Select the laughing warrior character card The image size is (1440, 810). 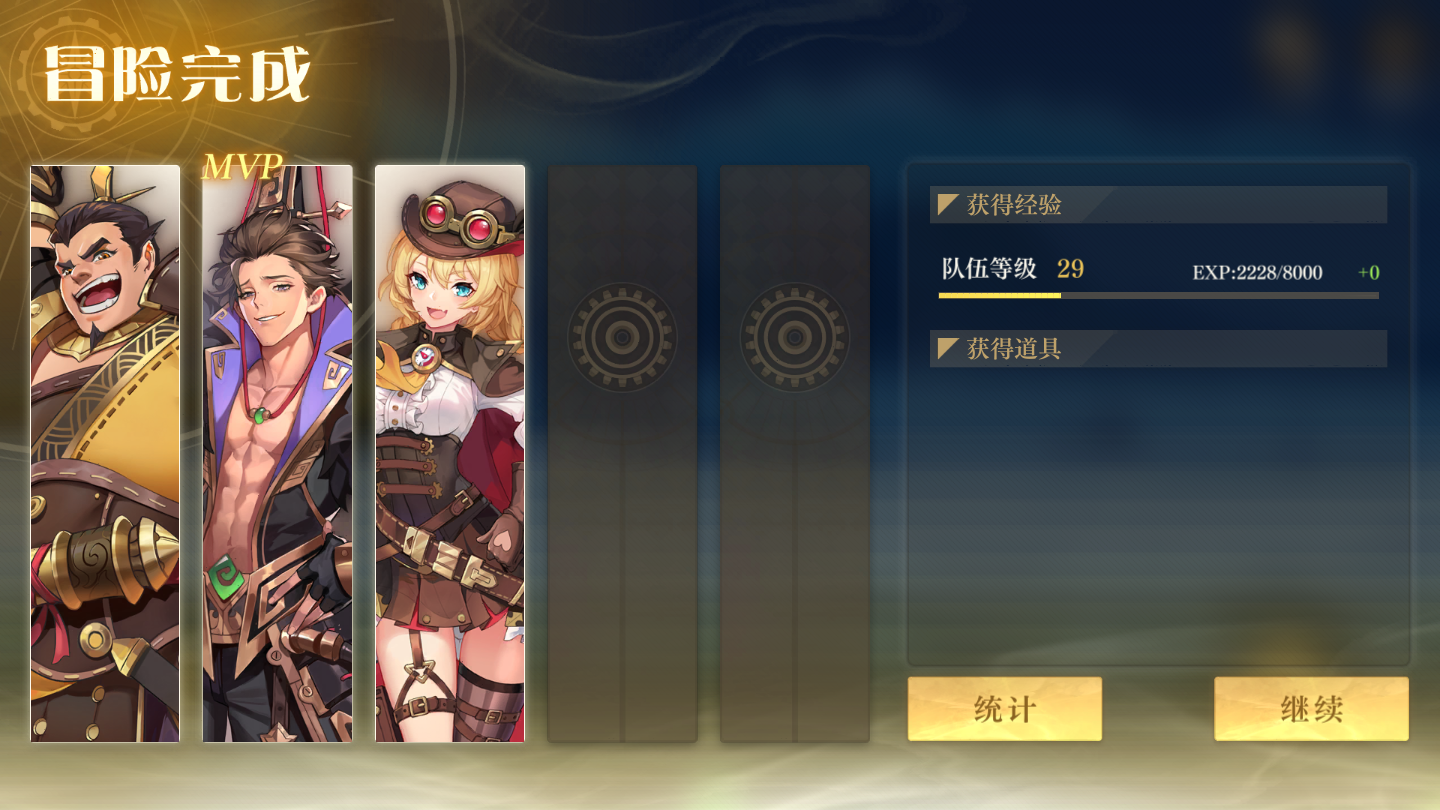[105, 454]
